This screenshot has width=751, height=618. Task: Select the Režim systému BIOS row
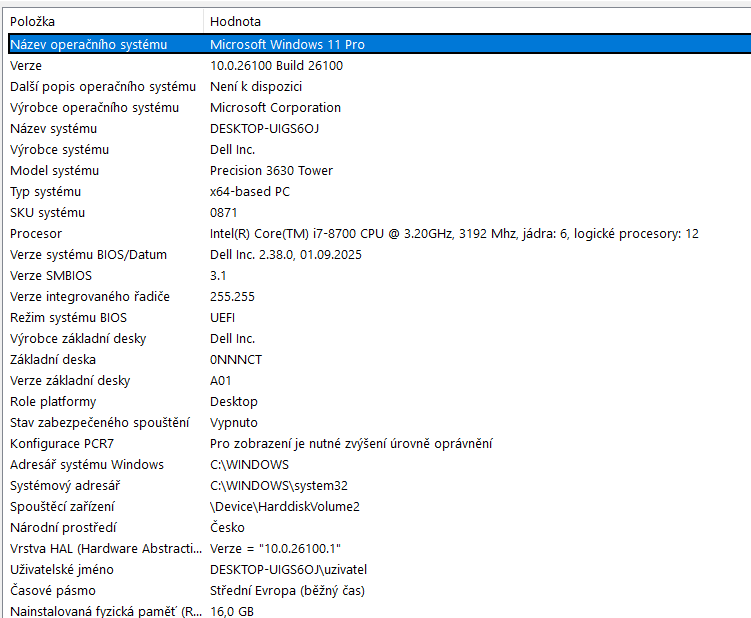379,318
